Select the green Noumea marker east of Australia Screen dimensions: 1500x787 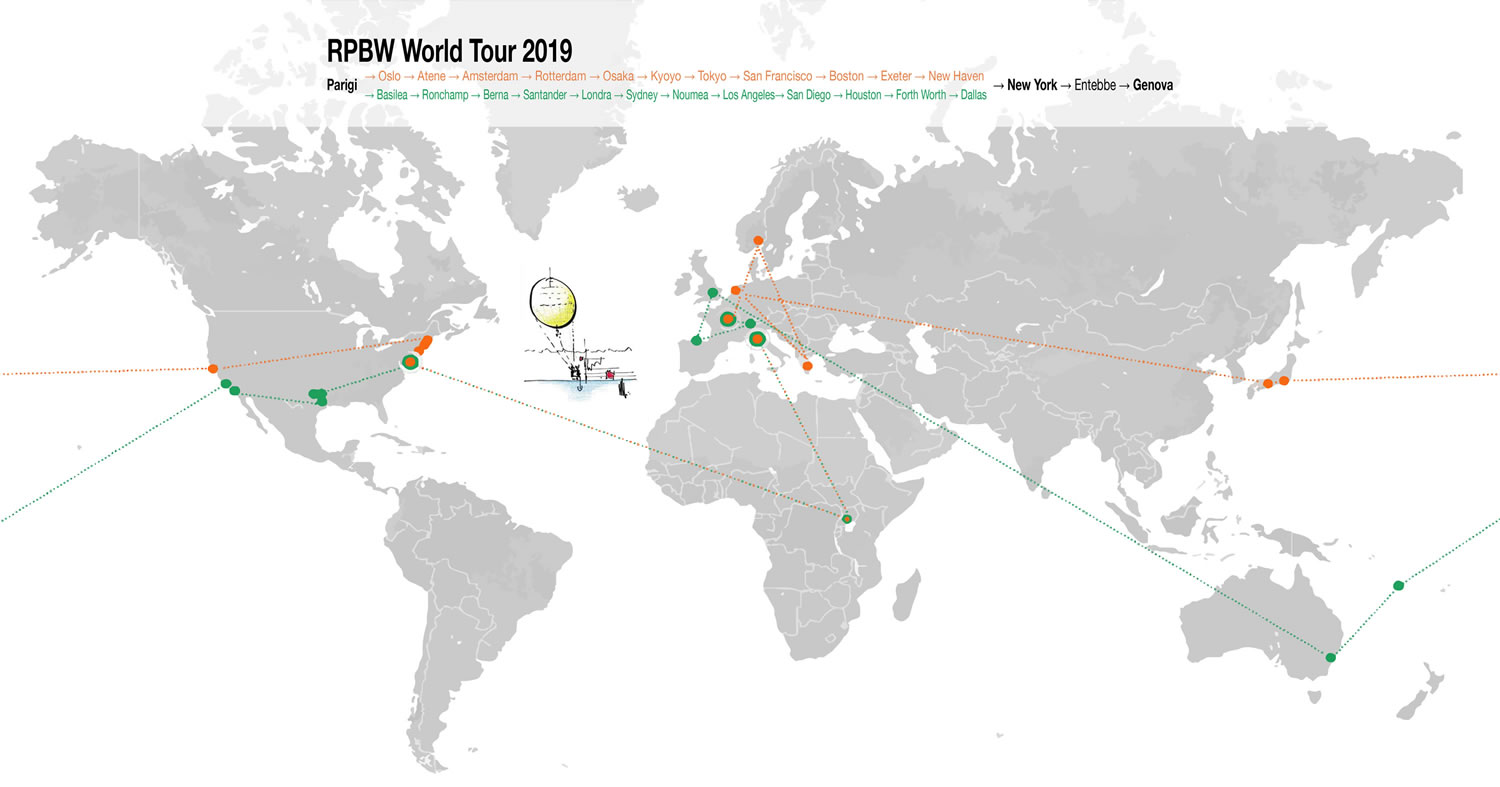[x=1398, y=585]
